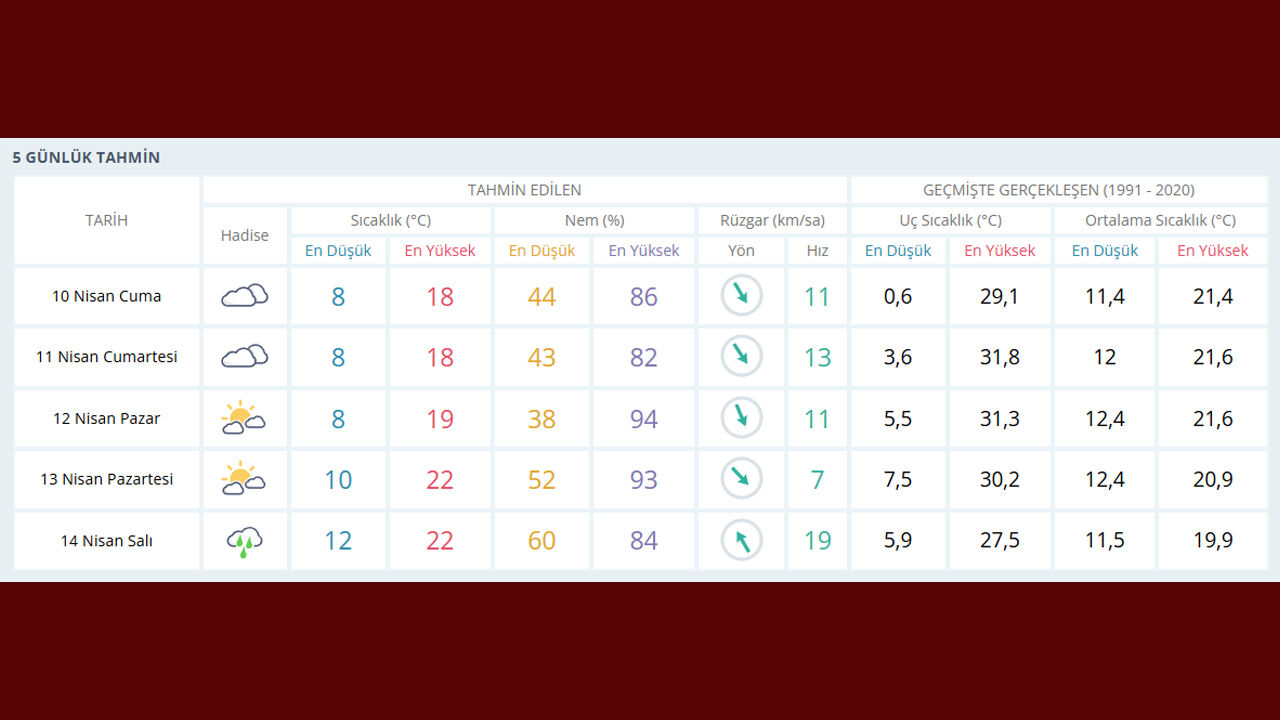1280x720 pixels.
Task: Select the Sıcaklık (°C) header
Action: coord(390,221)
